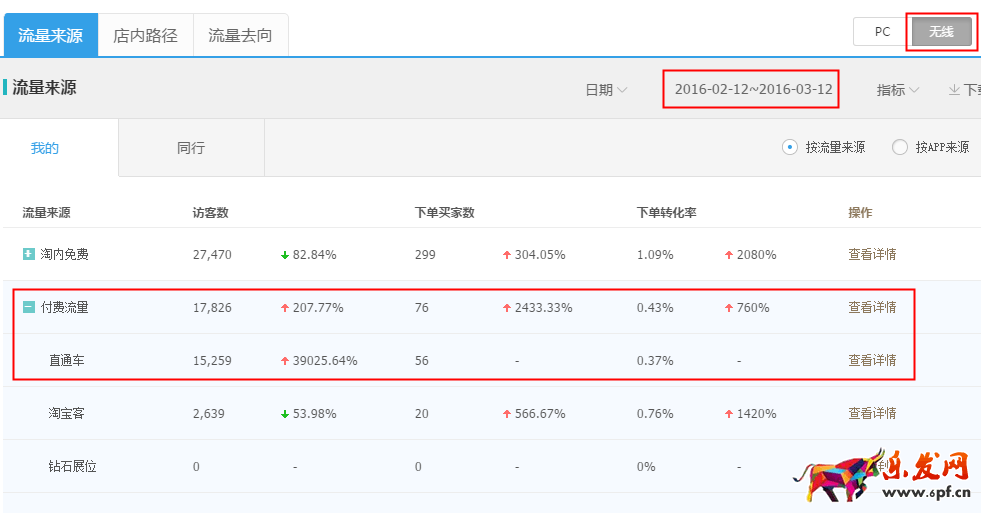This screenshot has height=513, width=981.
Task: Click the 访客数 column header
Action: 210,212
